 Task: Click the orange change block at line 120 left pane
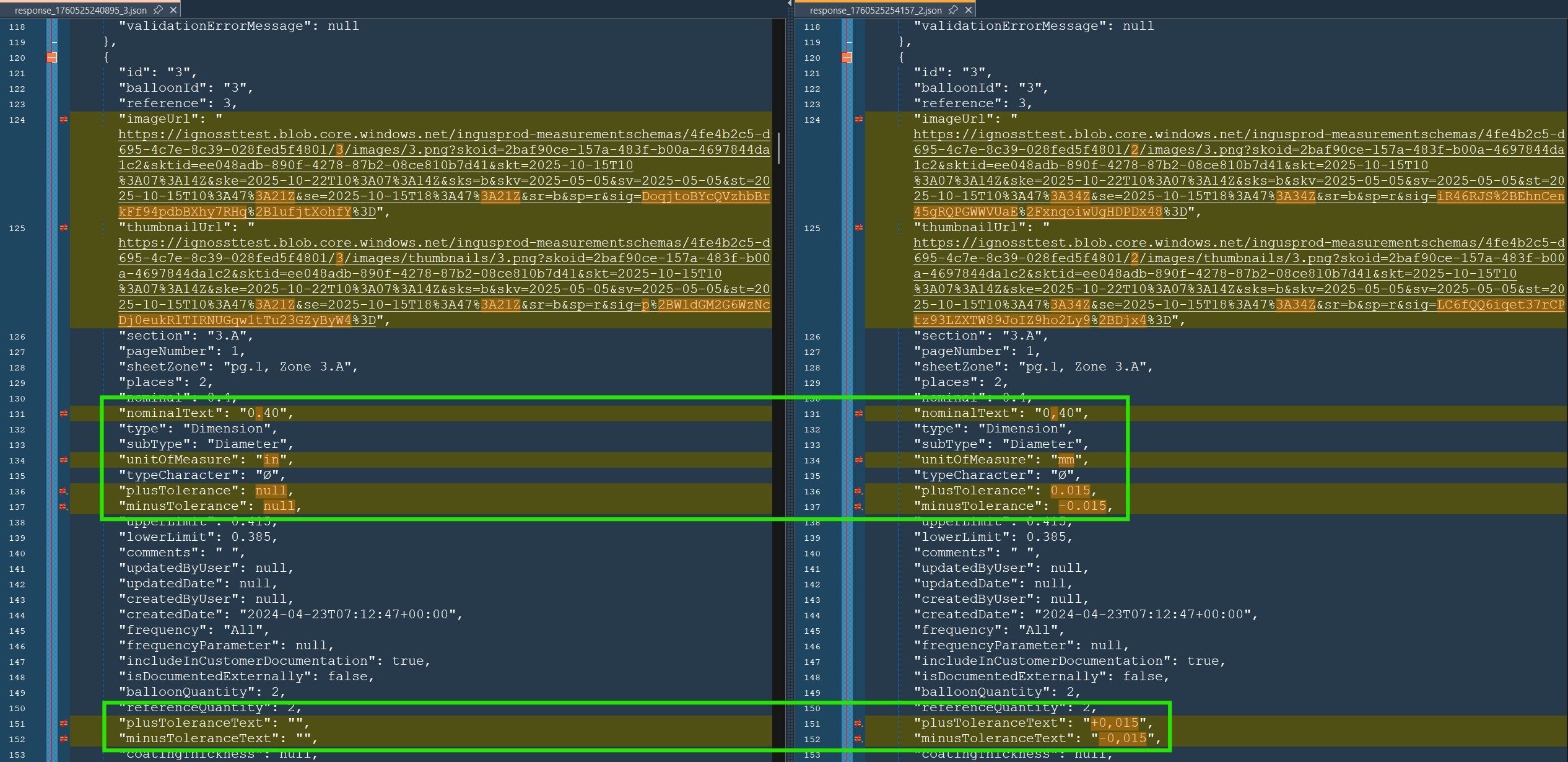(x=53, y=57)
